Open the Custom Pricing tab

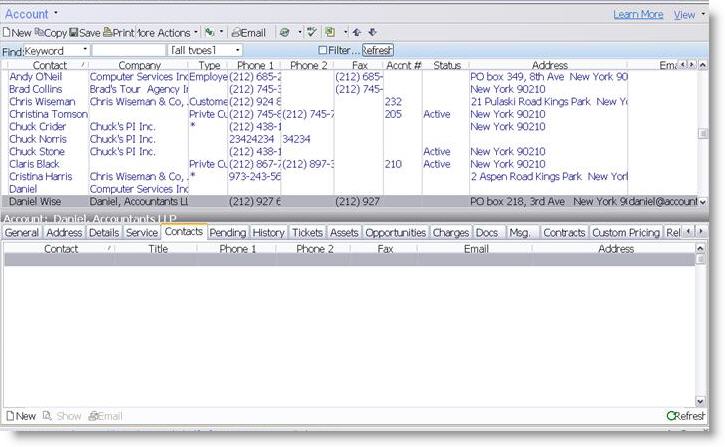pos(625,232)
